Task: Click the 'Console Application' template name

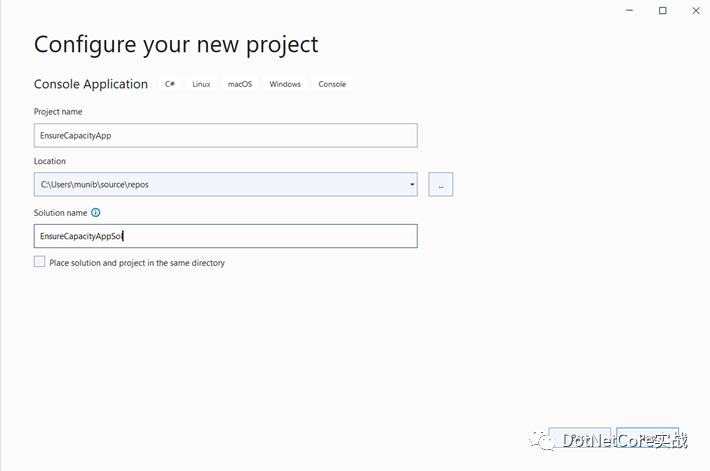Action: (91, 84)
